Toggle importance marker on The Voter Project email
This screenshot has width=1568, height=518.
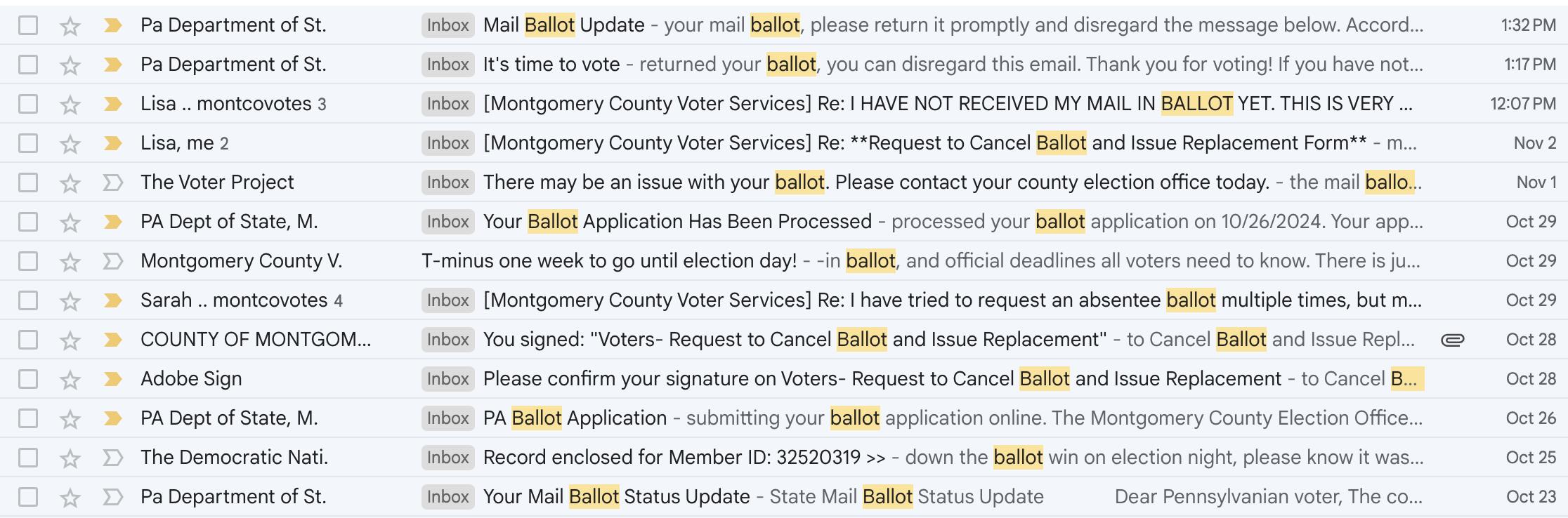[112, 183]
